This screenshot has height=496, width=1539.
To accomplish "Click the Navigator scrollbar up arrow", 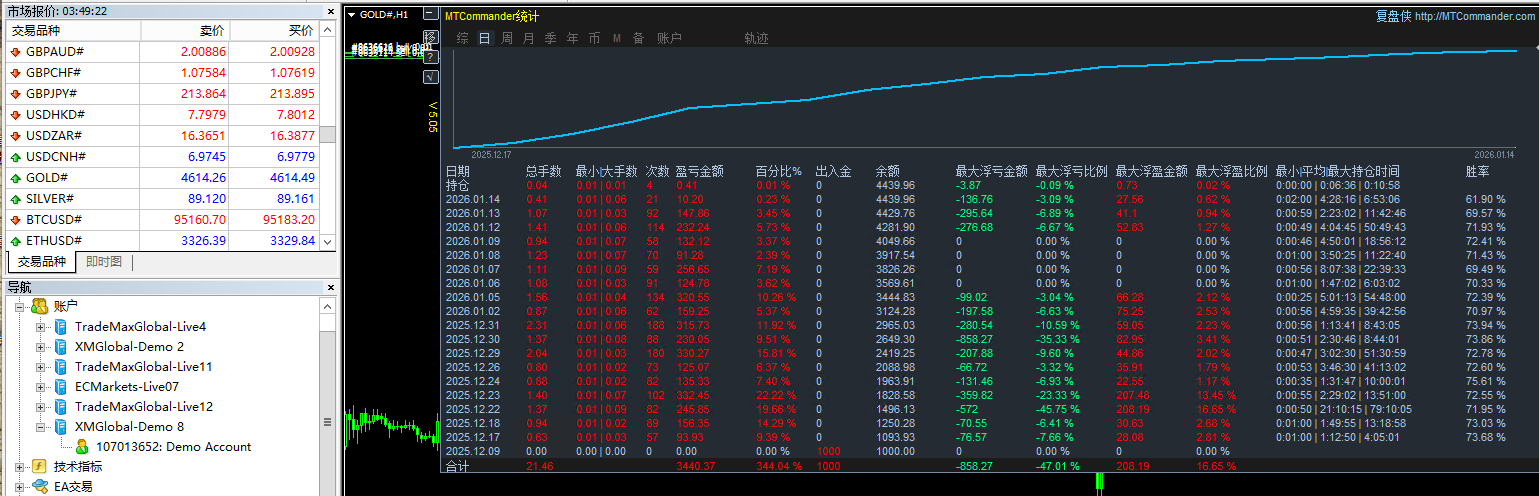I will click(x=328, y=306).
